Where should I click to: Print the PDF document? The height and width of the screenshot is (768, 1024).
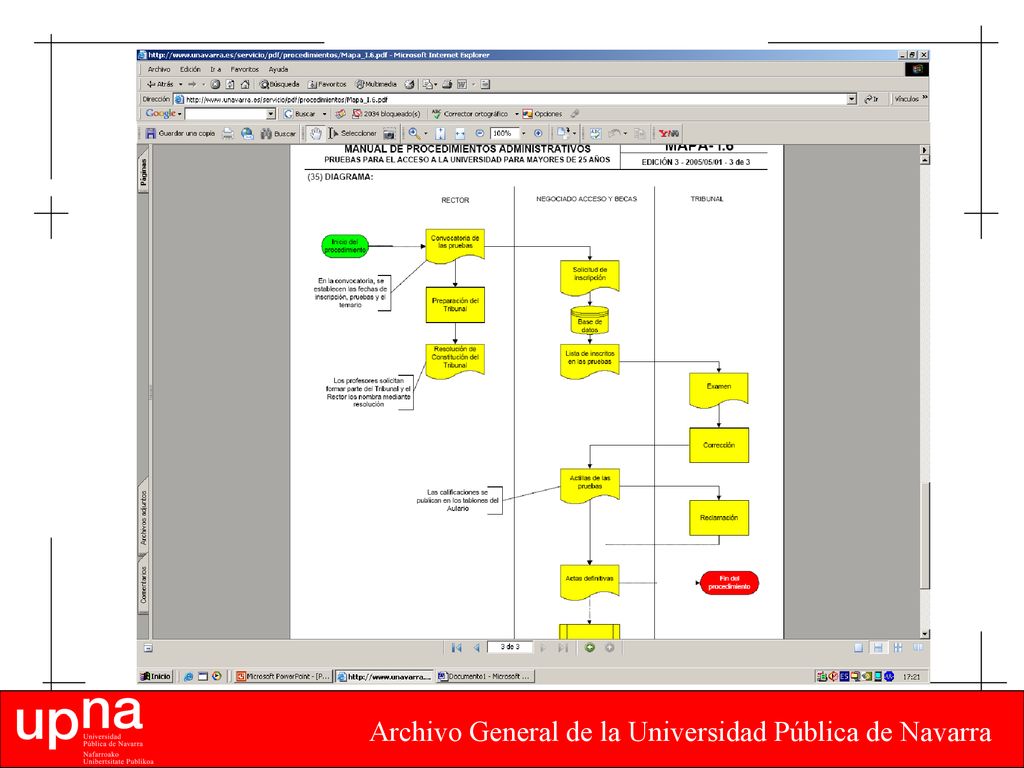pos(228,133)
